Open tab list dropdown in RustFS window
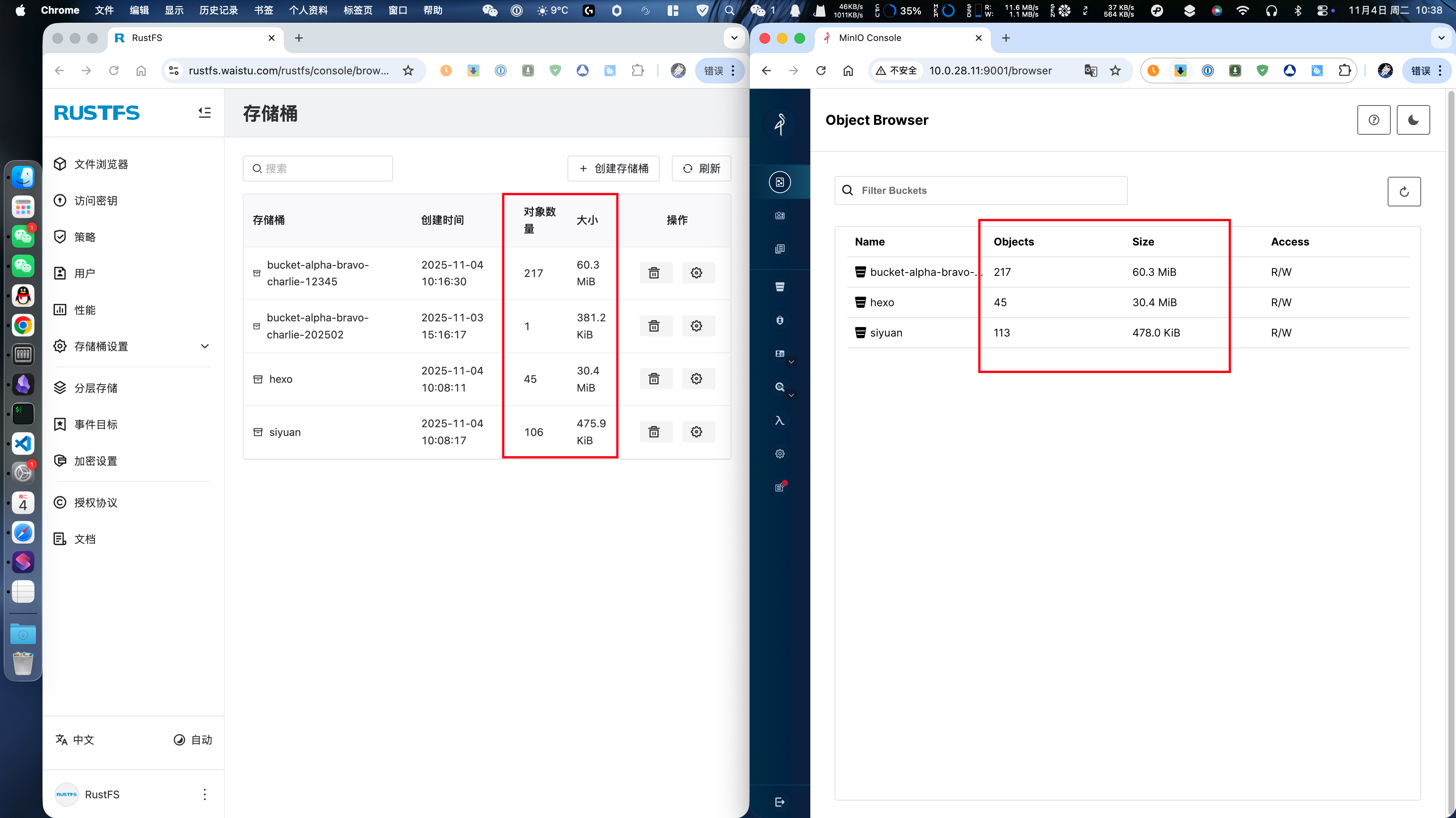Image resolution: width=1456 pixels, height=818 pixels. 734,38
